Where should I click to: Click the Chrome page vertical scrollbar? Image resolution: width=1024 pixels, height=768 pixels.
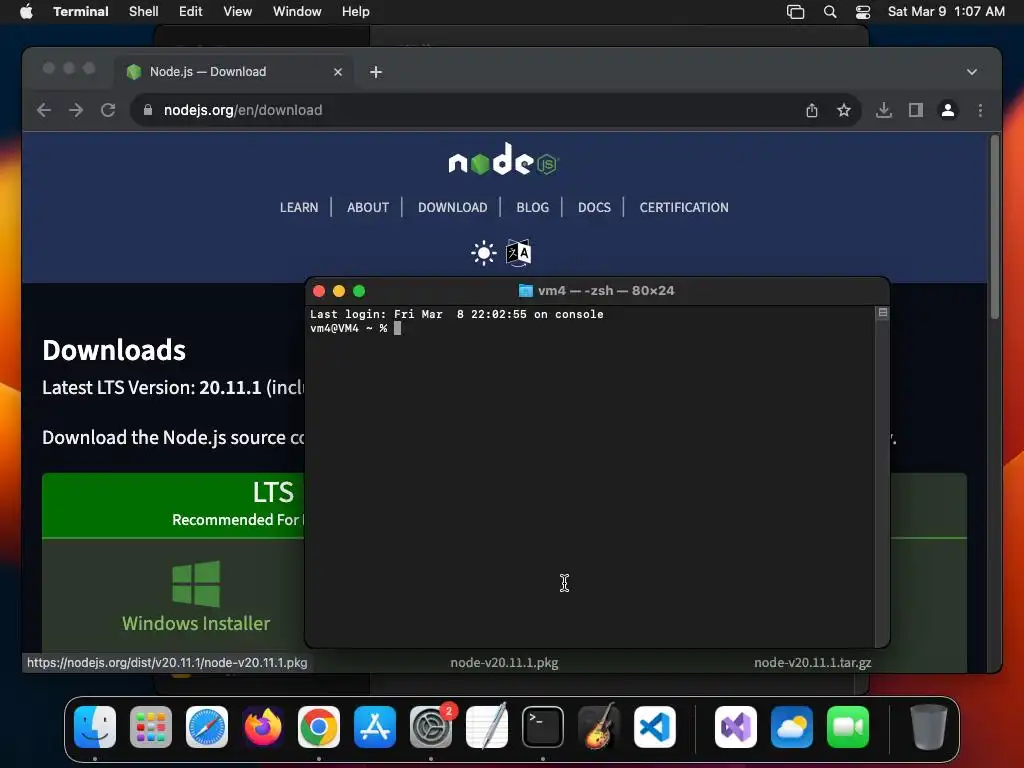(995, 227)
